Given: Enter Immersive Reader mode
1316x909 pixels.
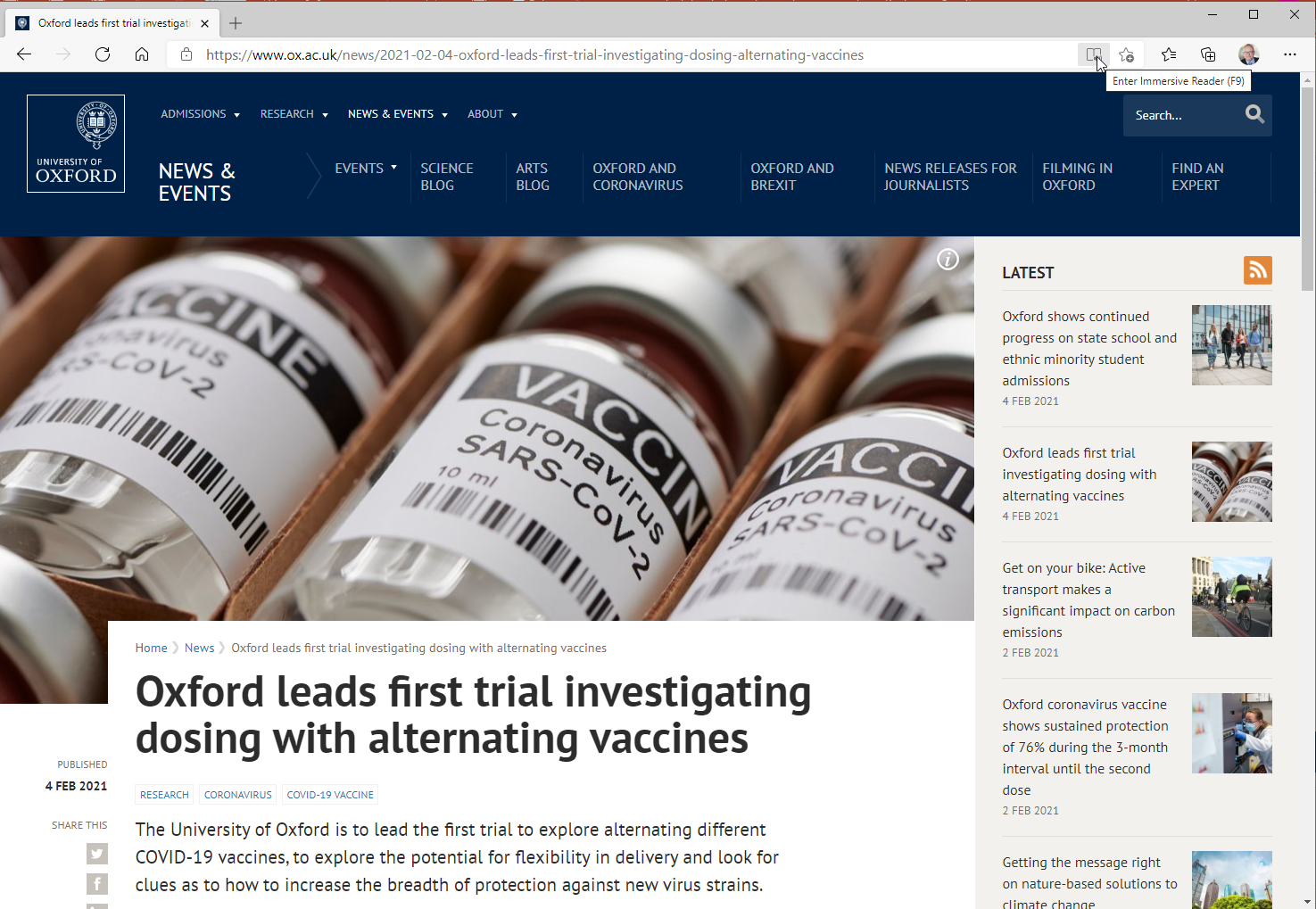Looking at the screenshot, I should tap(1093, 54).
